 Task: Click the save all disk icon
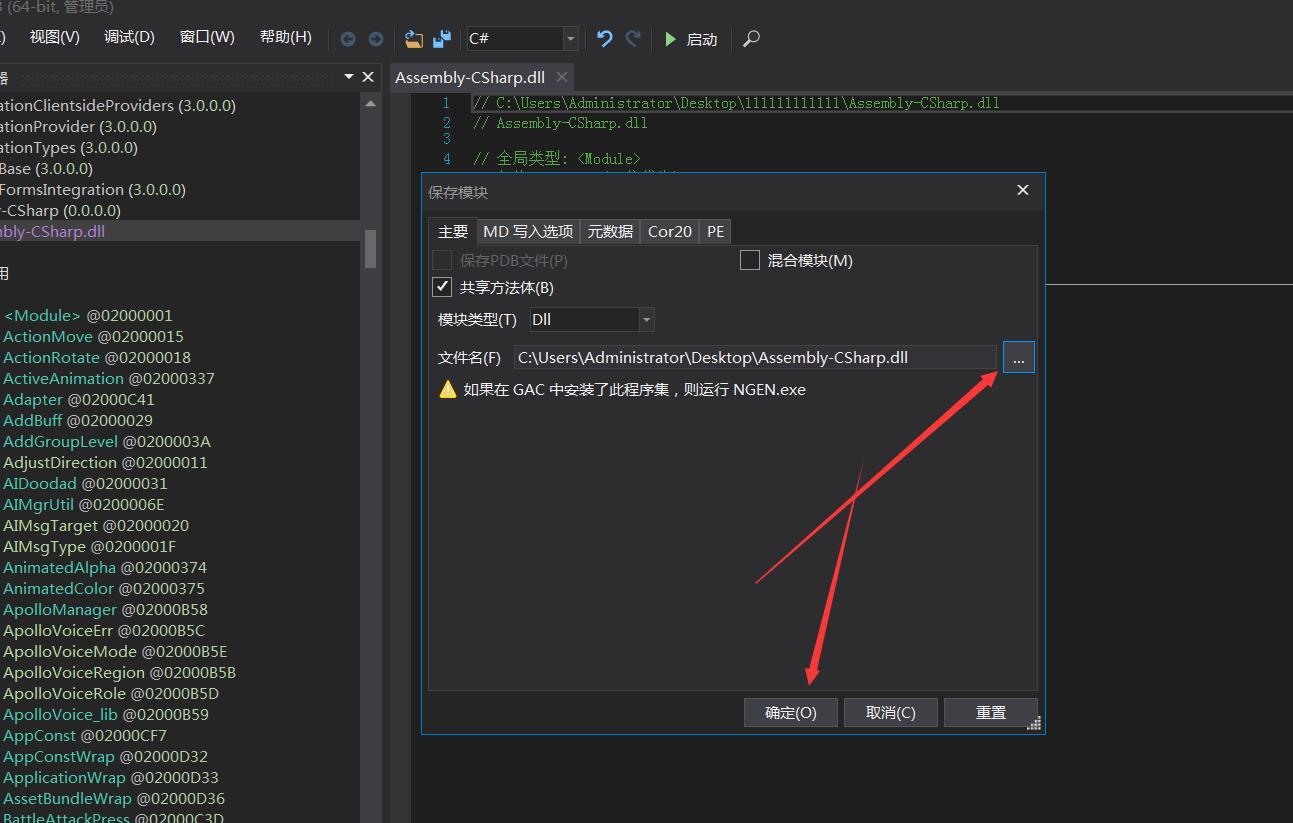click(x=442, y=39)
